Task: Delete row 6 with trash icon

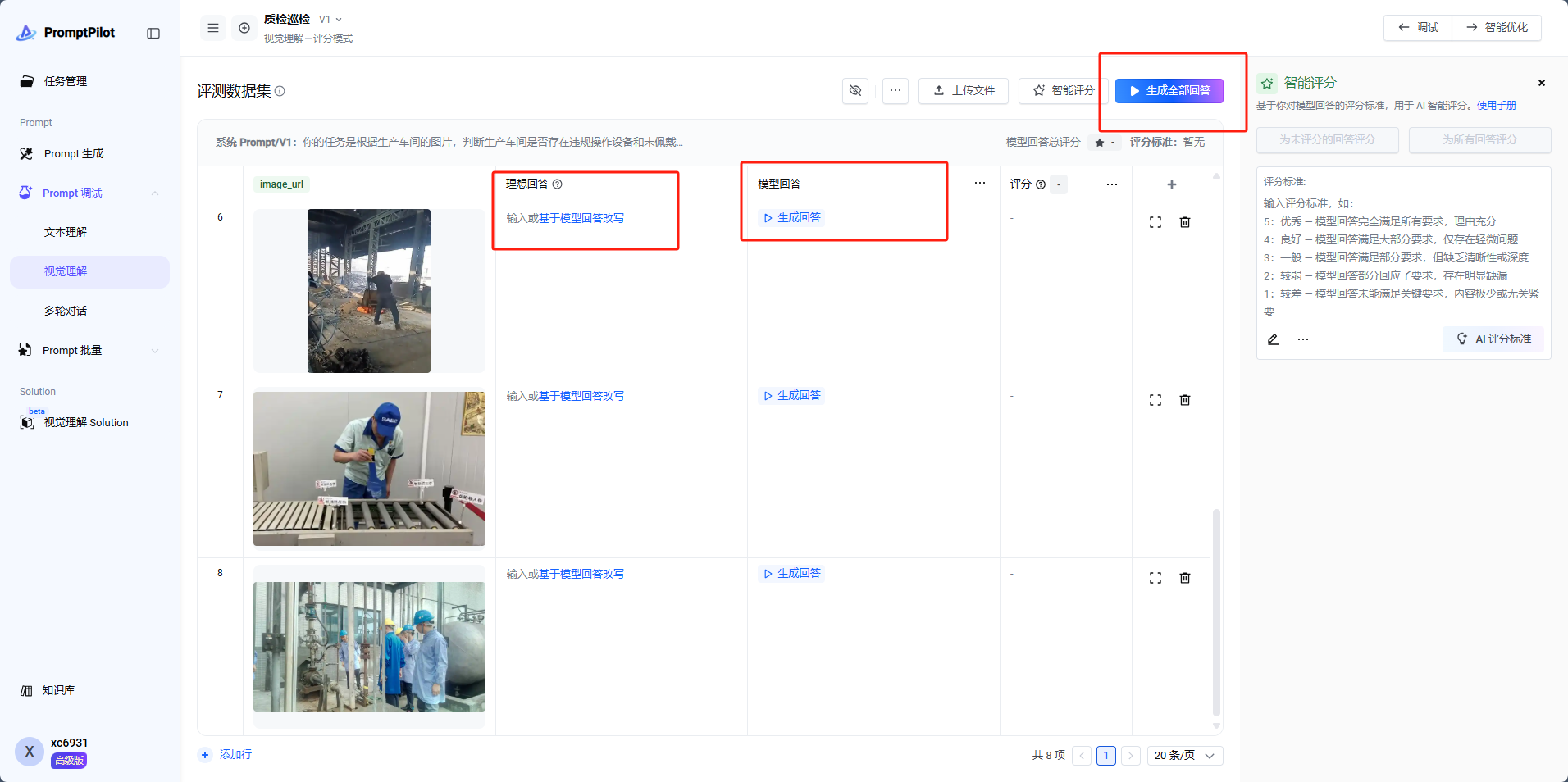Action: tap(1185, 222)
